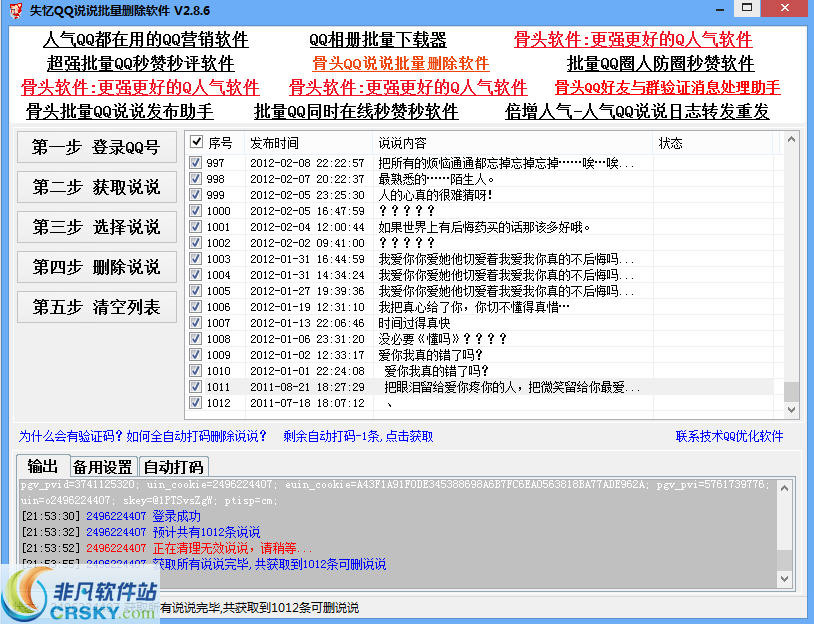Open link 批量QQ同时在线秒赞秒软件

tap(356, 112)
